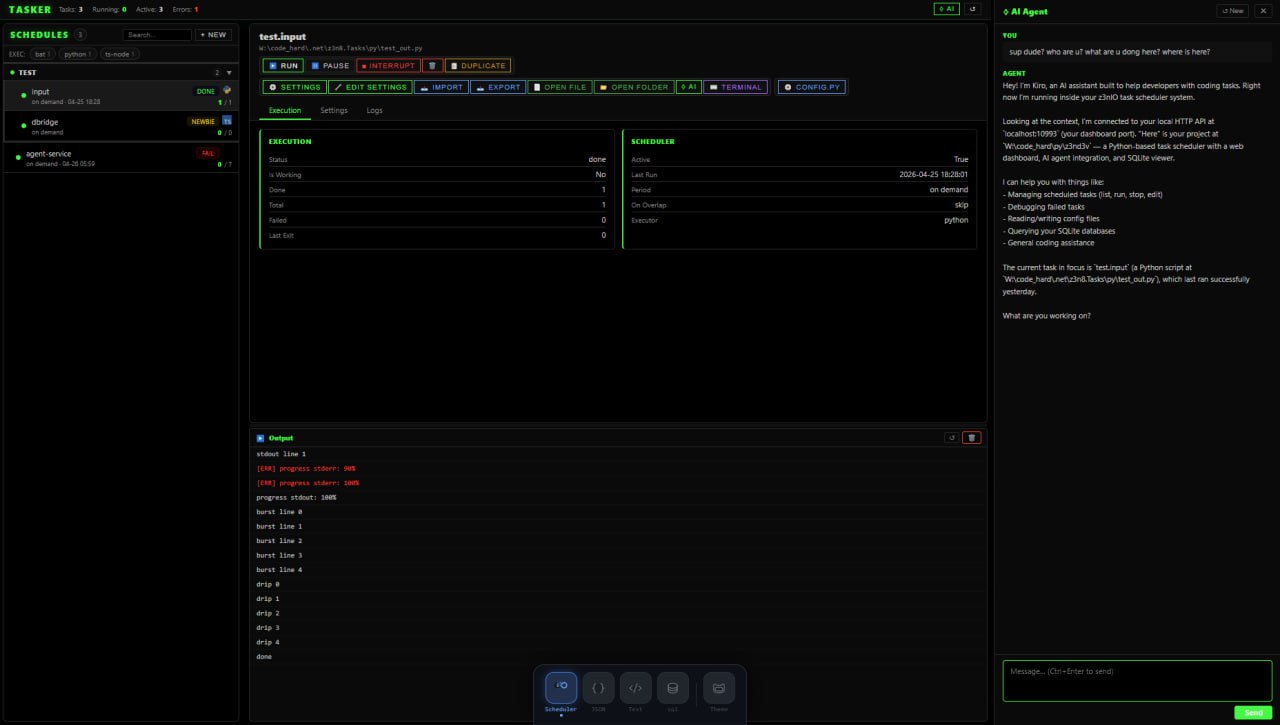The image size is (1280, 725).
Task: Create a new schedule with + NEW
Action: click(x=214, y=34)
